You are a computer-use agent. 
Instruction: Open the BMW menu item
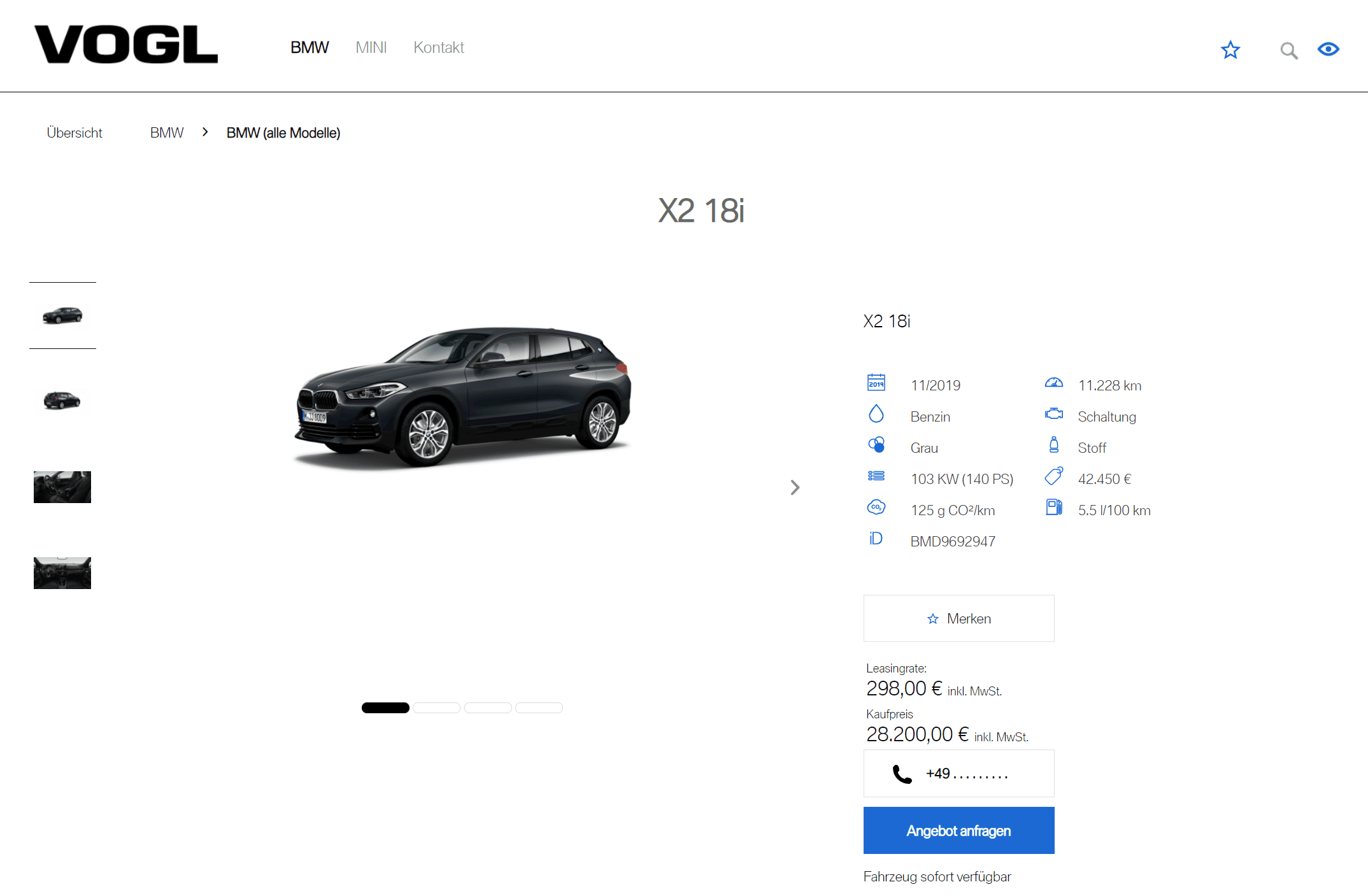310,48
